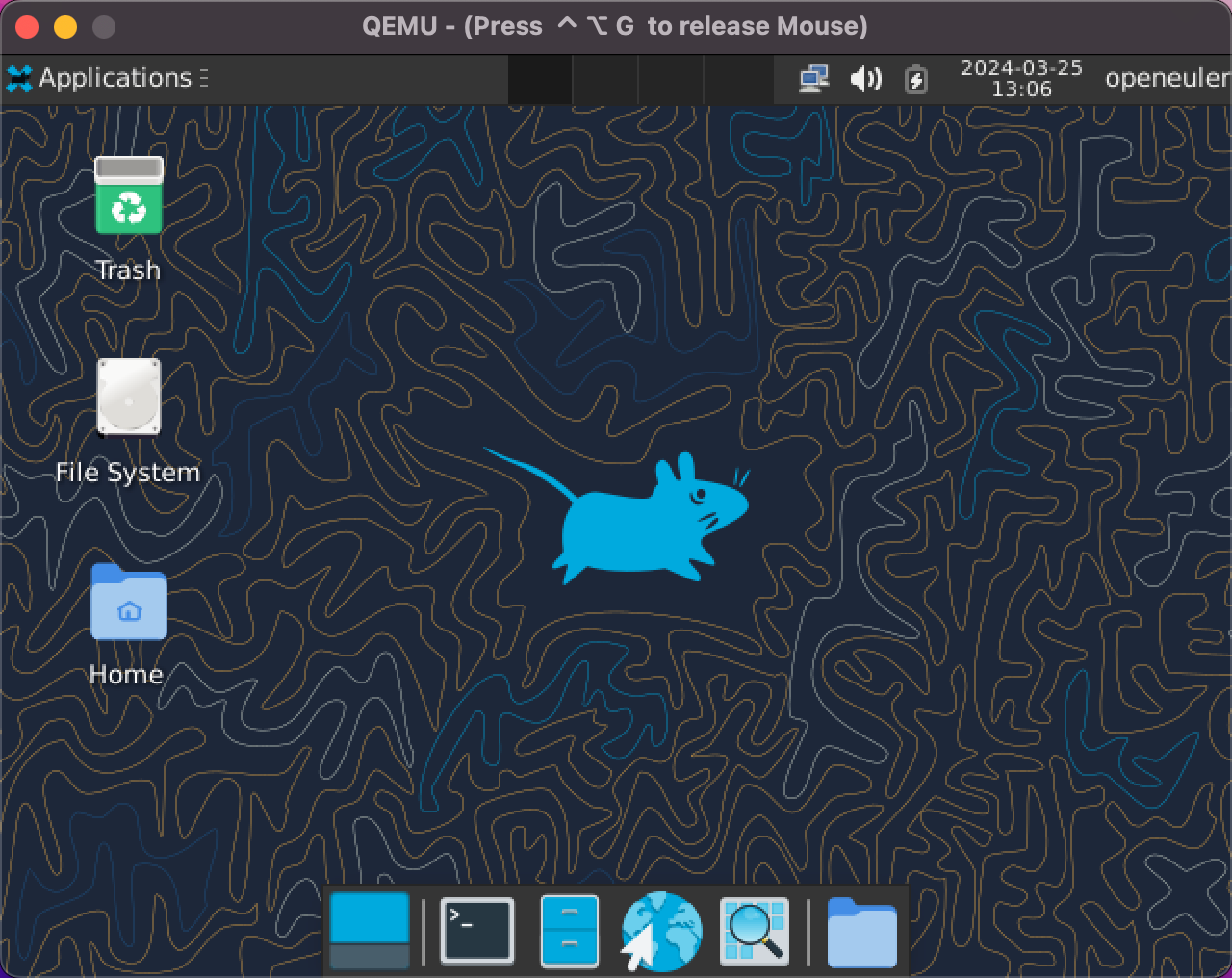Open the folder directory menu in dock
Viewport: 1232px width, 978px height.
pyautogui.click(x=862, y=932)
